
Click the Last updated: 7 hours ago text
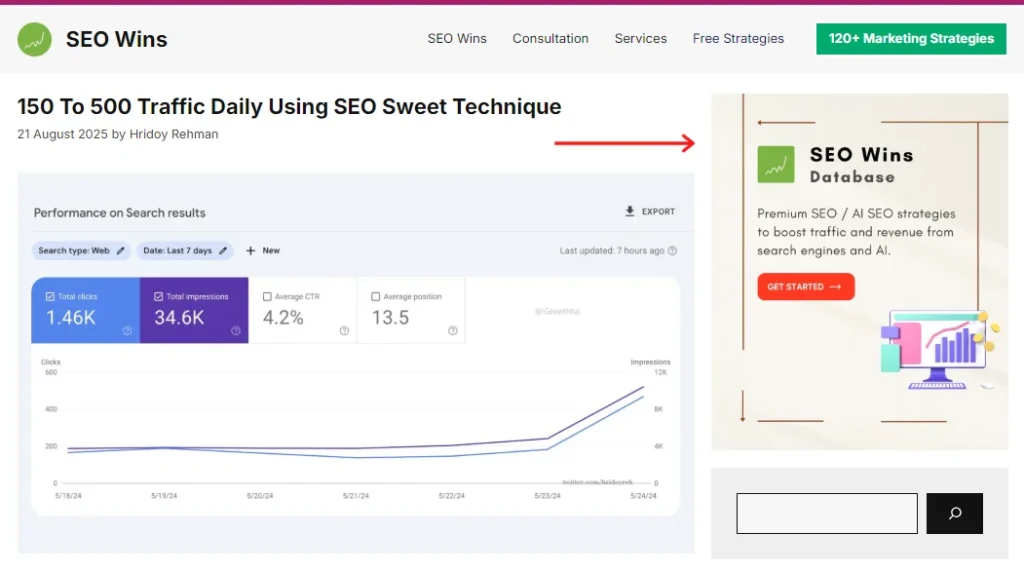(x=612, y=251)
